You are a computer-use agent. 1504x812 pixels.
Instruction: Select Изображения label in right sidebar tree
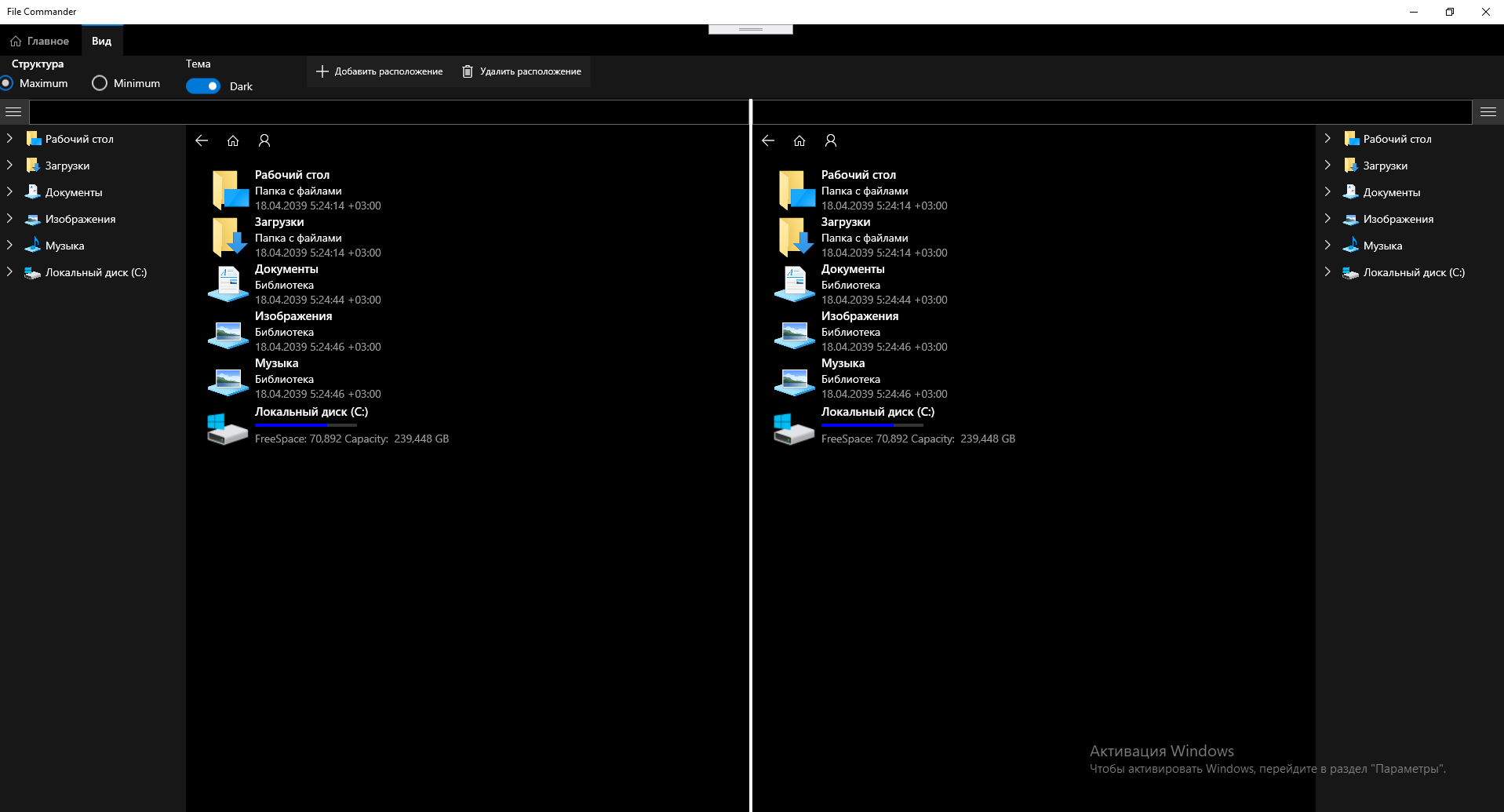1399,219
